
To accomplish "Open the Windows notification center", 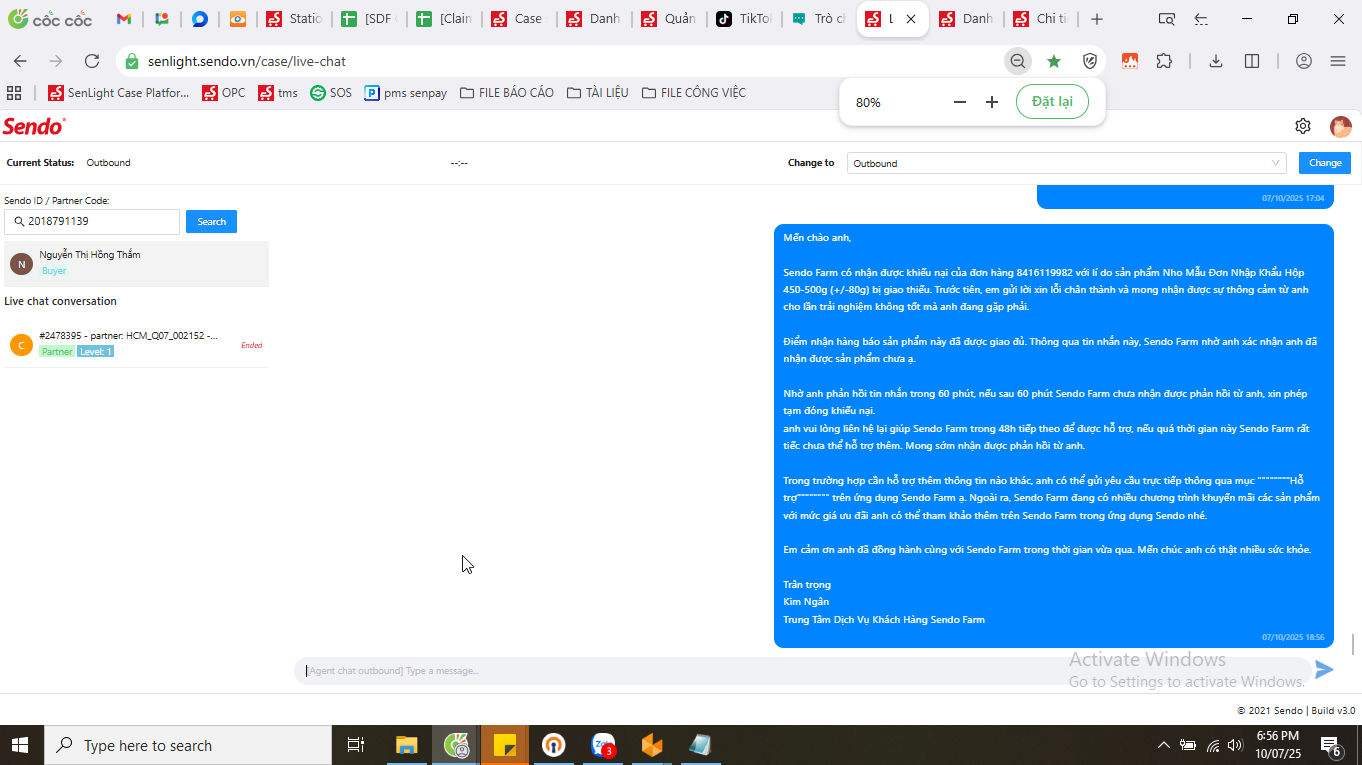I will click(x=1331, y=745).
